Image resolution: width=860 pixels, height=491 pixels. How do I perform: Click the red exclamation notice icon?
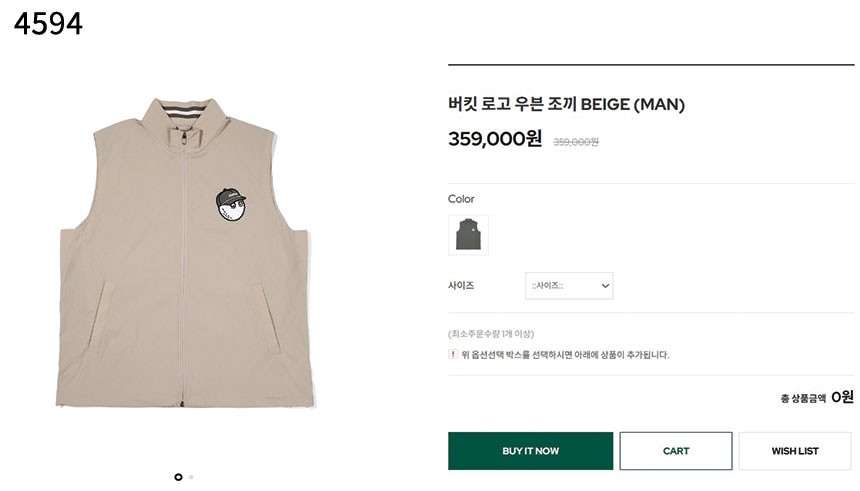point(453,354)
